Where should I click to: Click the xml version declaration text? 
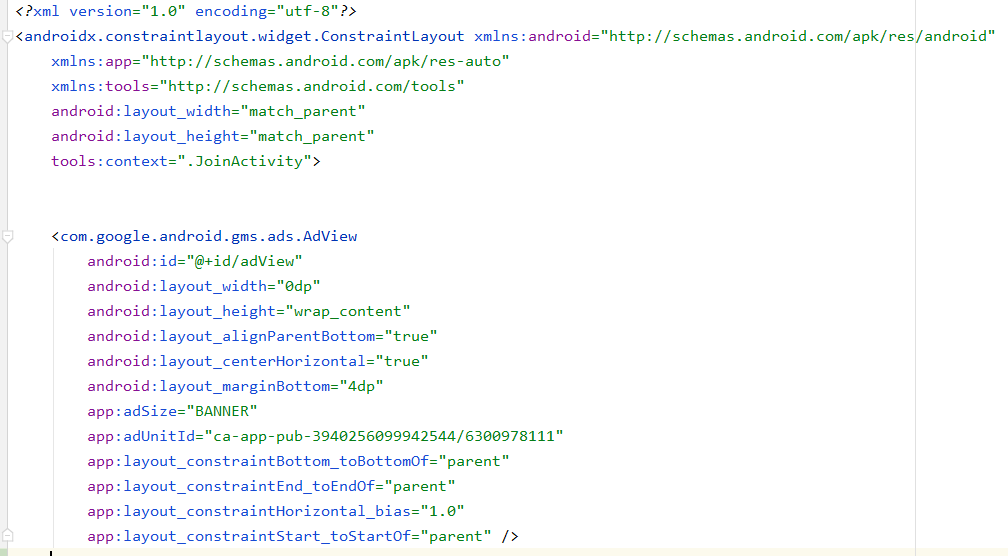186,12
